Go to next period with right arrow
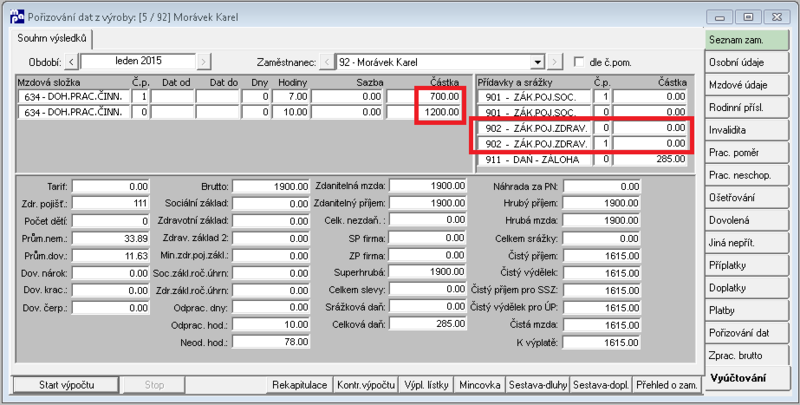Image resolution: width=800 pixels, height=405 pixels. (204, 62)
